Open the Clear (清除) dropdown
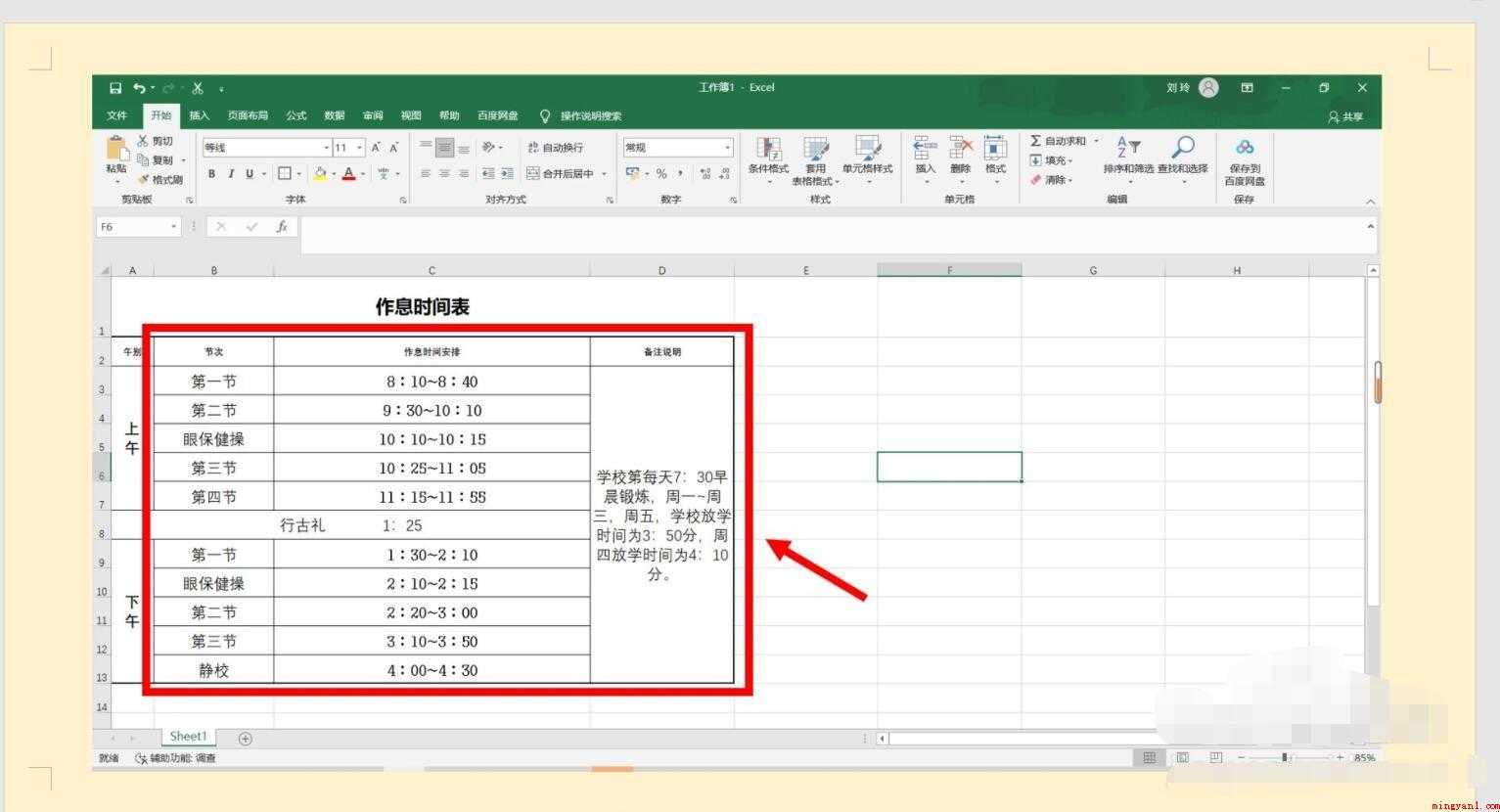 [x=1051, y=180]
